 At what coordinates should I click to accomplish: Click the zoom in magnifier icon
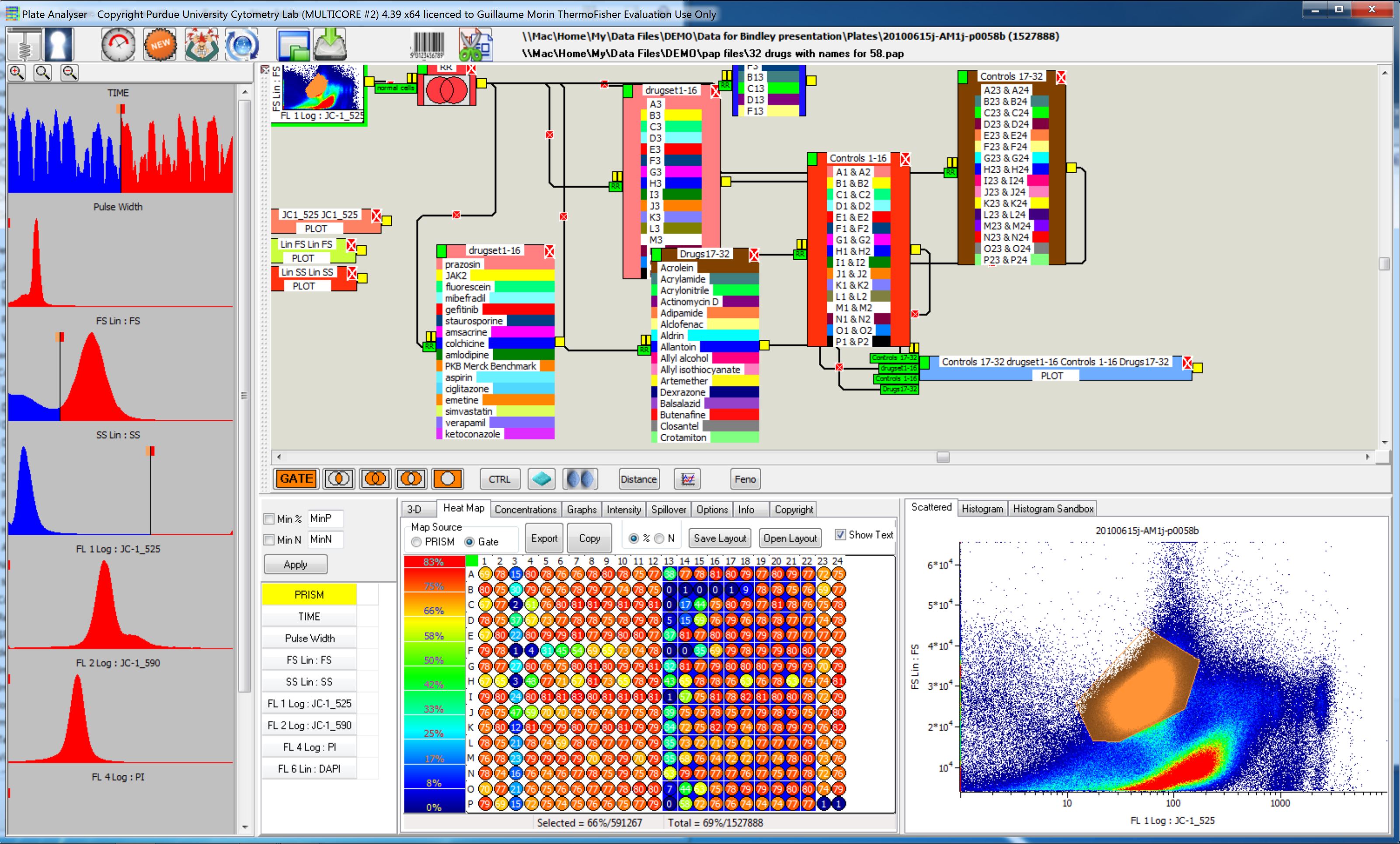(17, 73)
